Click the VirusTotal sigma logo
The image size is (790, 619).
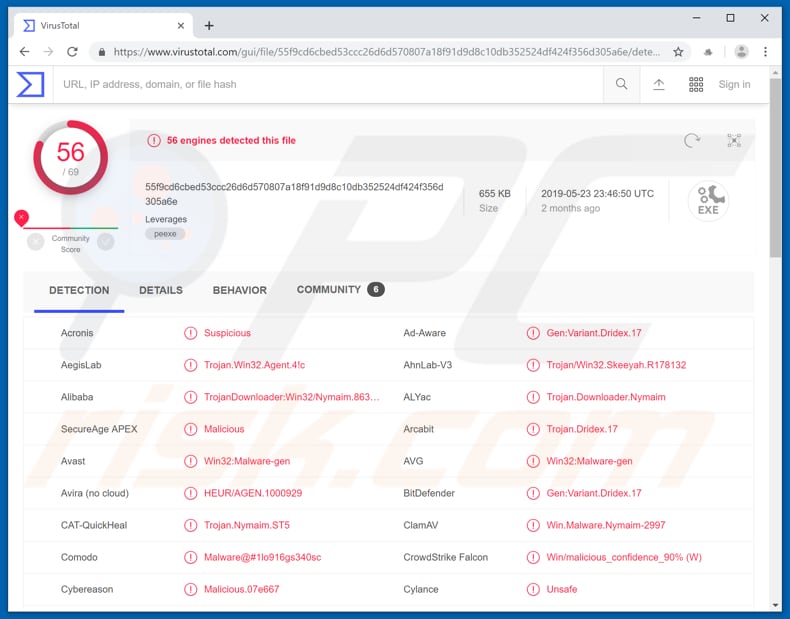click(x=30, y=84)
